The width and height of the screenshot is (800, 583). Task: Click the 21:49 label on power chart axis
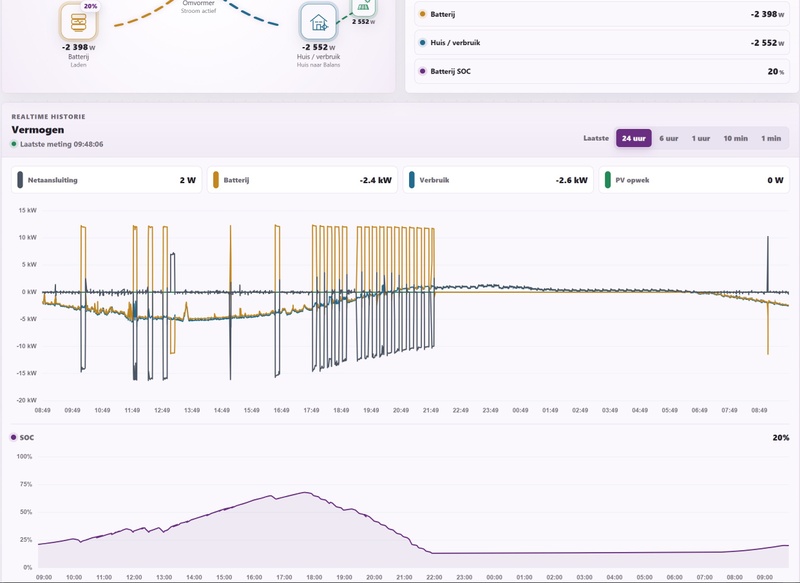tap(431, 410)
